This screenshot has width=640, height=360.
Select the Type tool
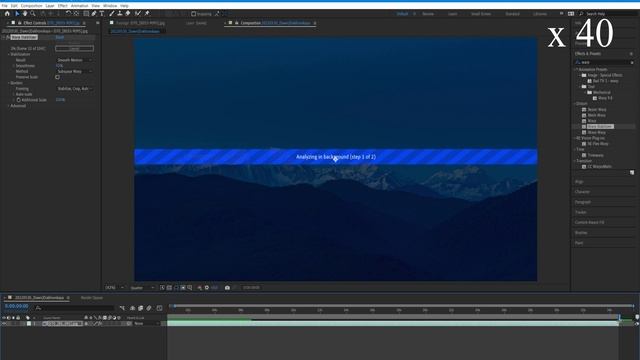pos(102,13)
